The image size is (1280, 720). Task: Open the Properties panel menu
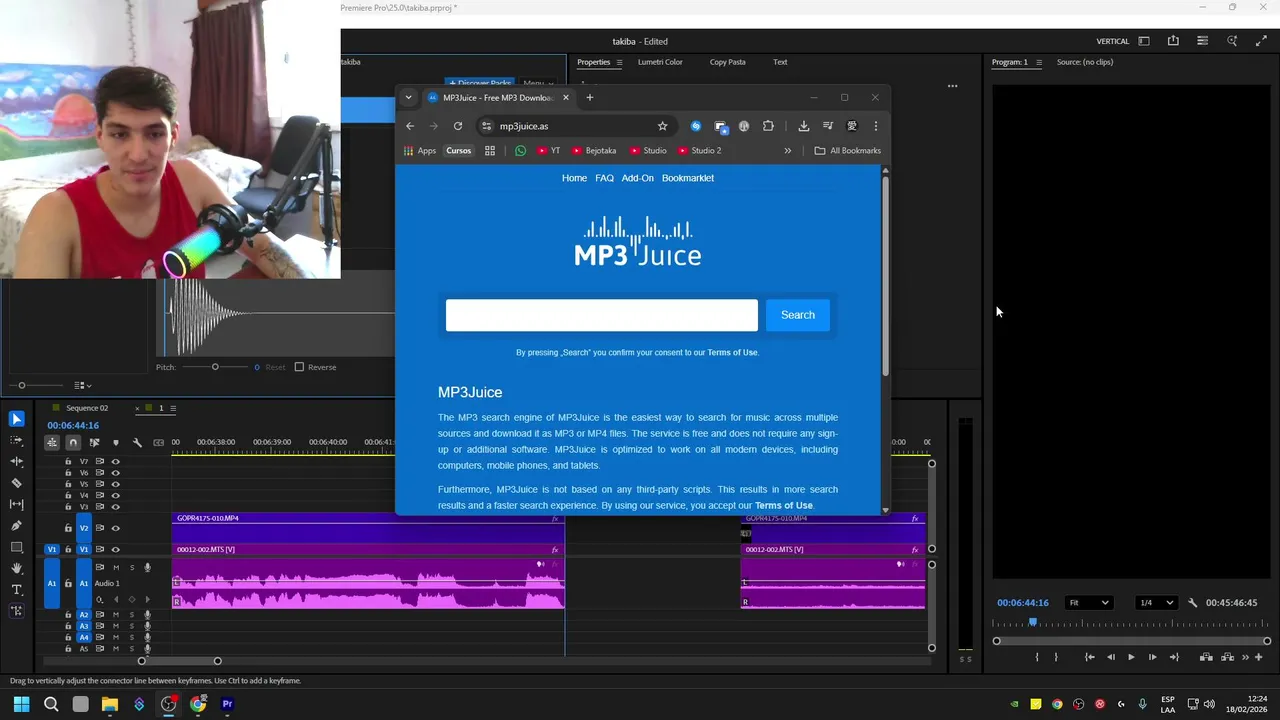[619, 62]
